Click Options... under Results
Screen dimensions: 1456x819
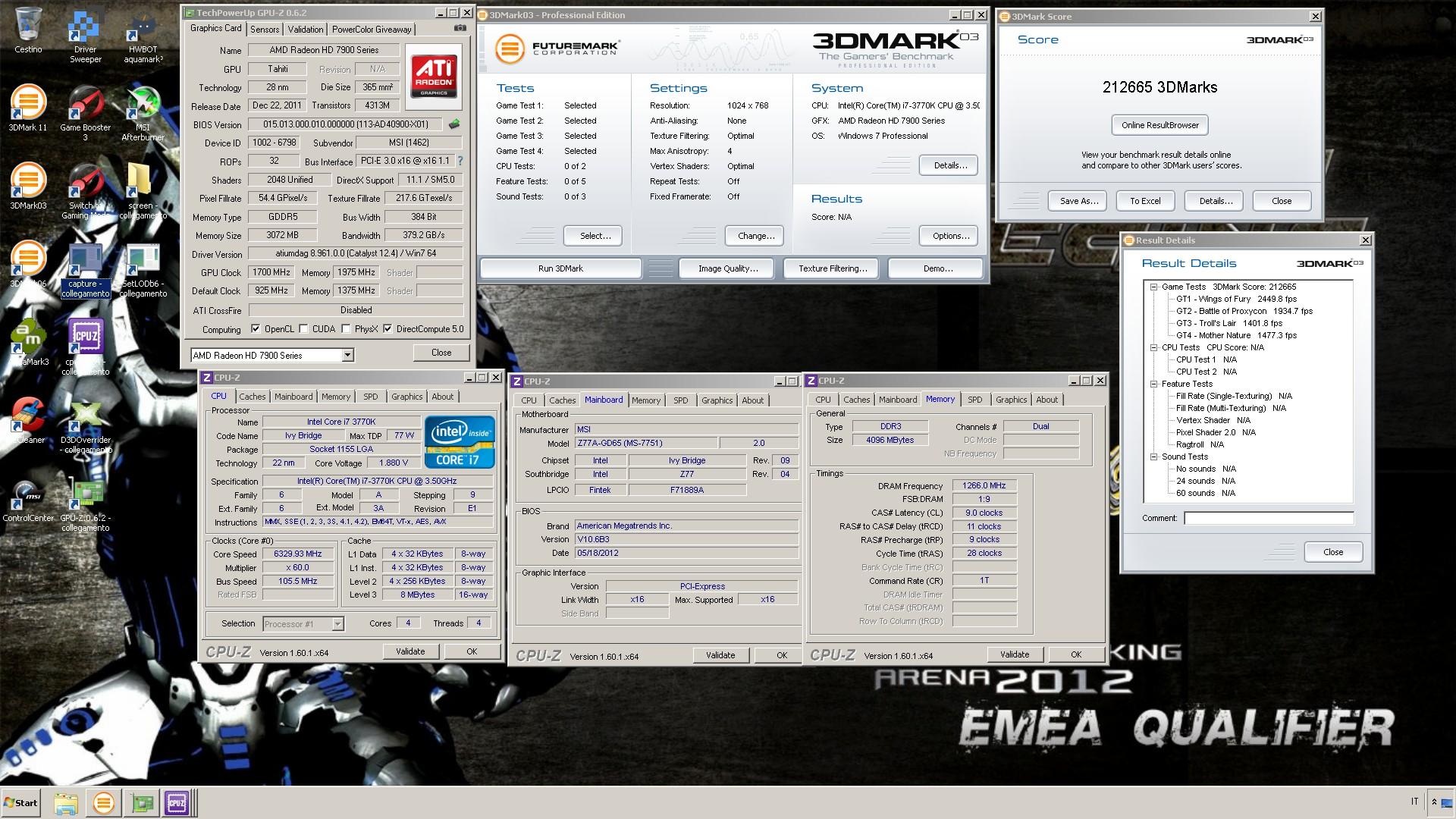(949, 236)
